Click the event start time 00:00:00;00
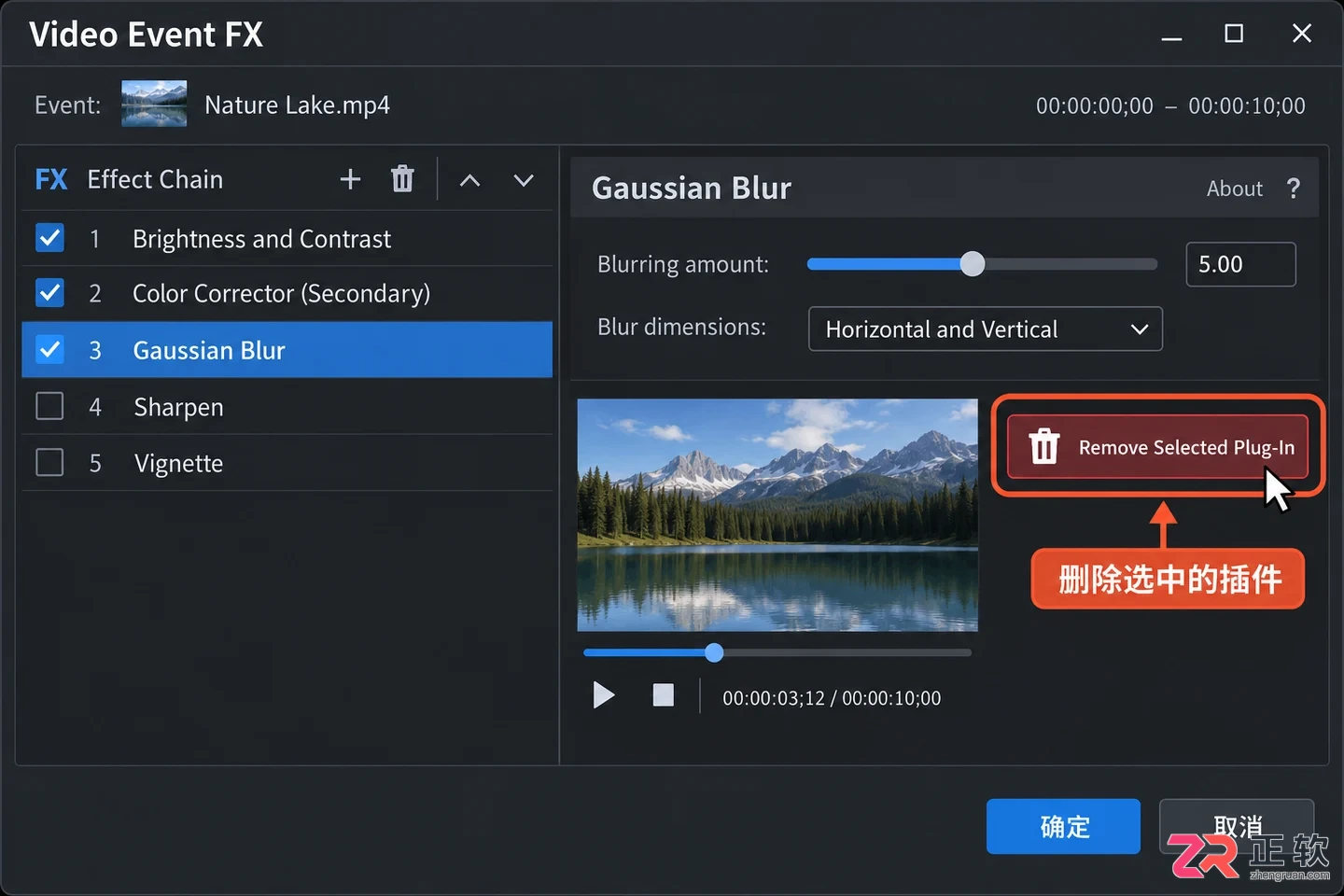The image size is (1344, 896). coord(1095,105)
